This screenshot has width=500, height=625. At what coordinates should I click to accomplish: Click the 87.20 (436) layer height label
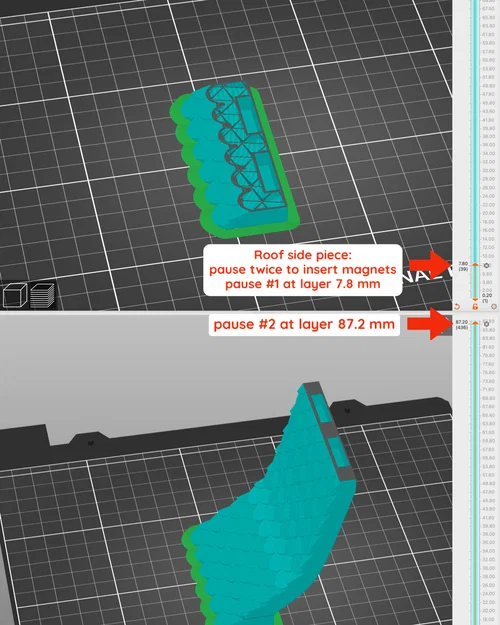tap(462, 324)
